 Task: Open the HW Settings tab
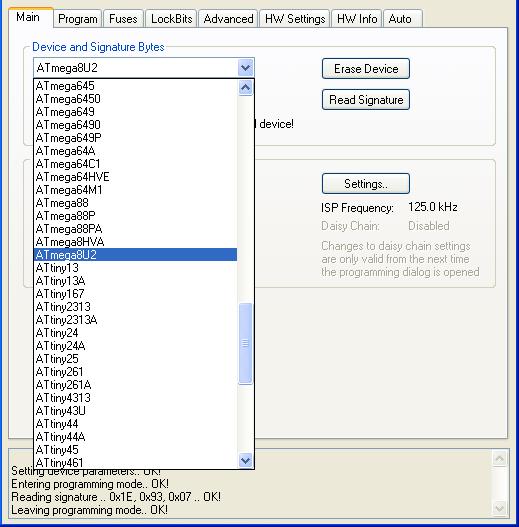(295, 19)
